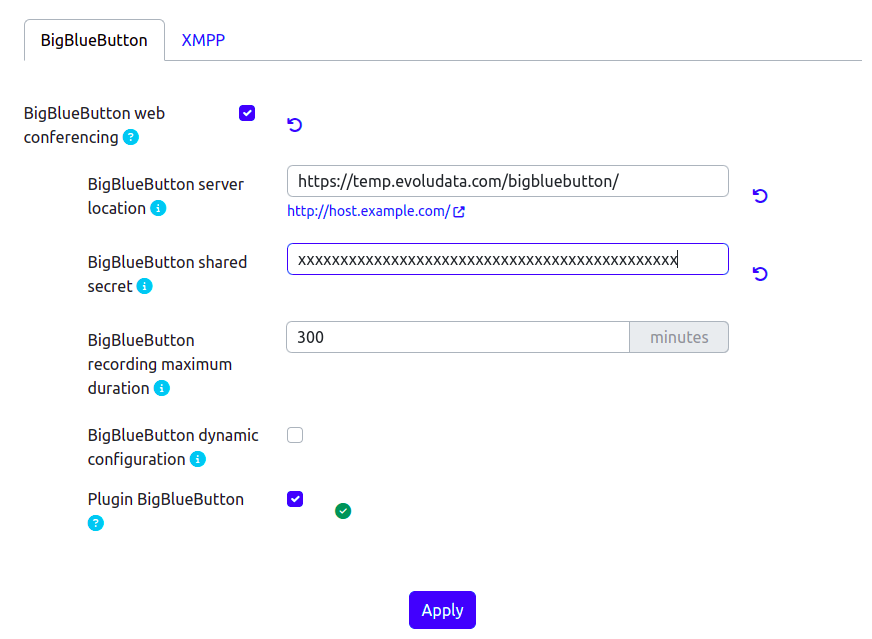Click 'Plugin BigBlueButton' label text
This screenshot has width=872, height=639.
click(x=166, y=499)
